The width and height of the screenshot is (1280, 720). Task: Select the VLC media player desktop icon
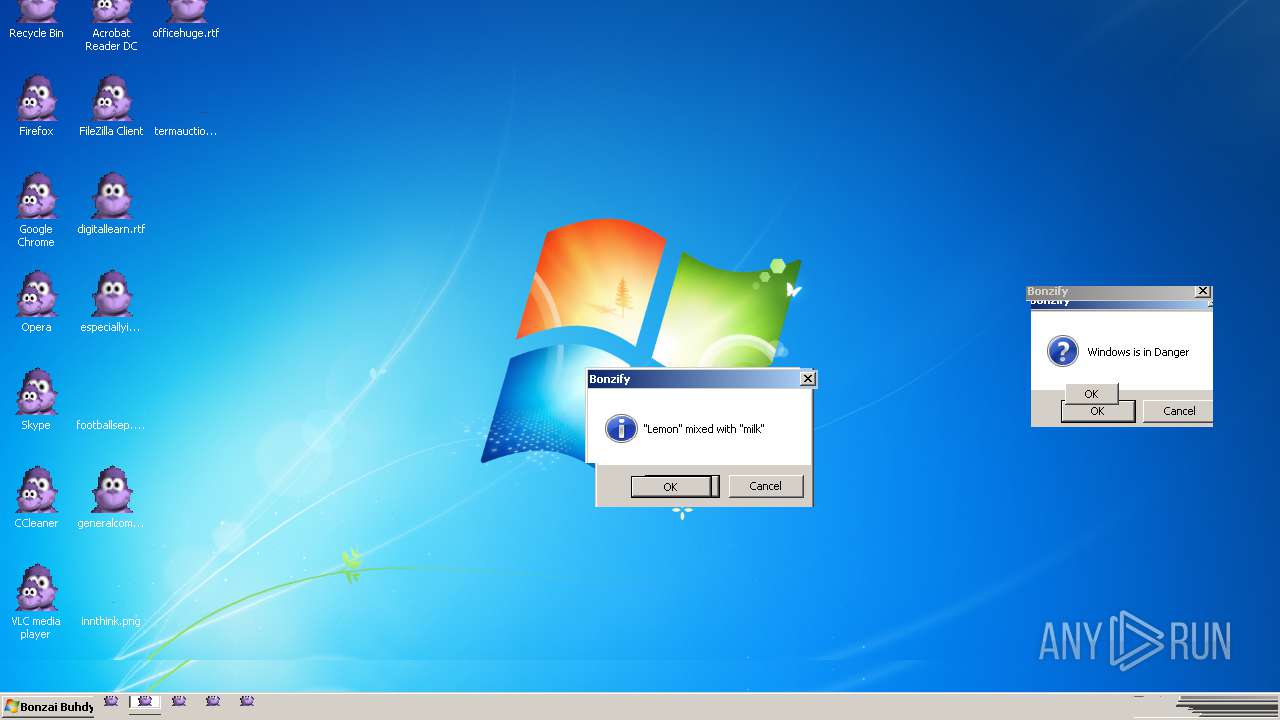pyautogui.click(x=36, y=602)
